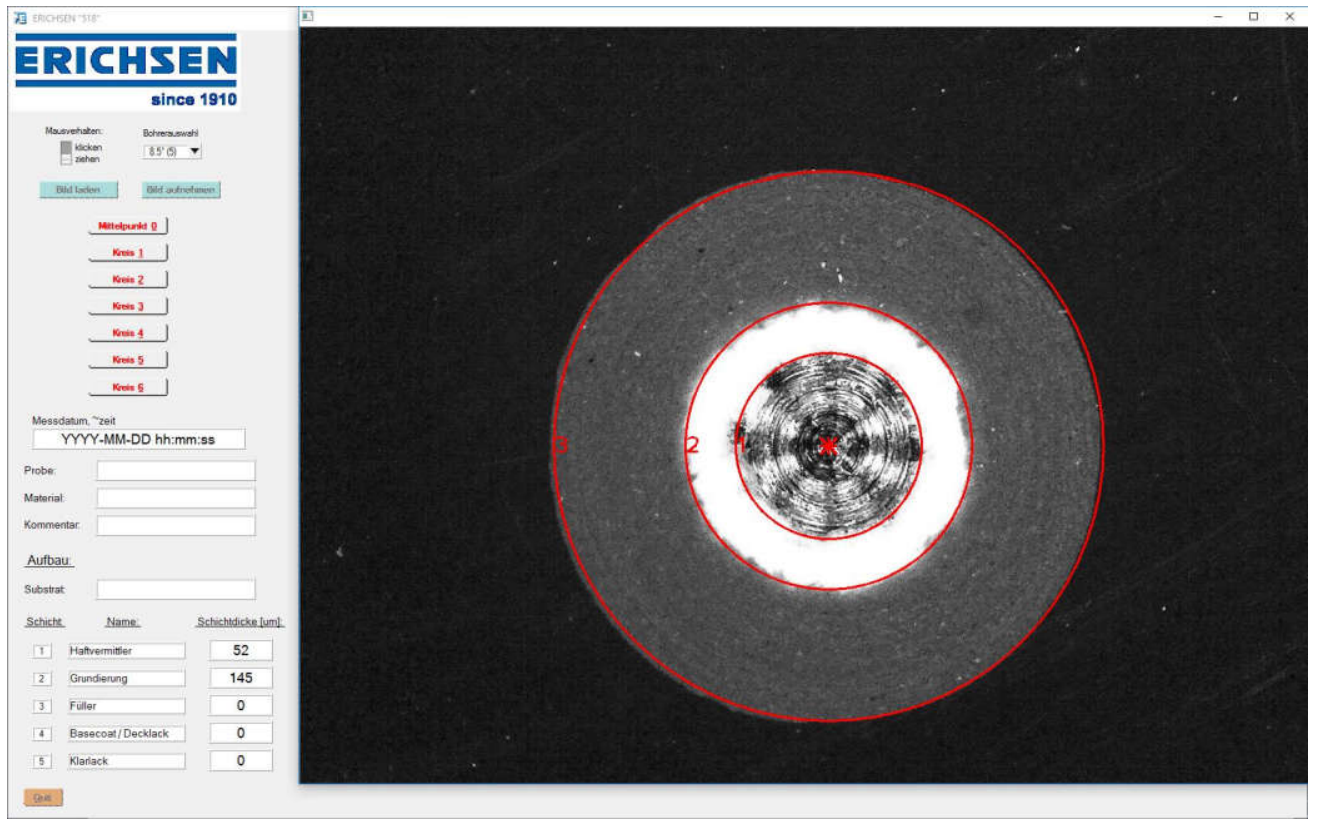Focus the Messdatum date-time field
Image resolution: width=1324 pixels, height=833 pixels.
pyautogui.click(x=138, y=440)
